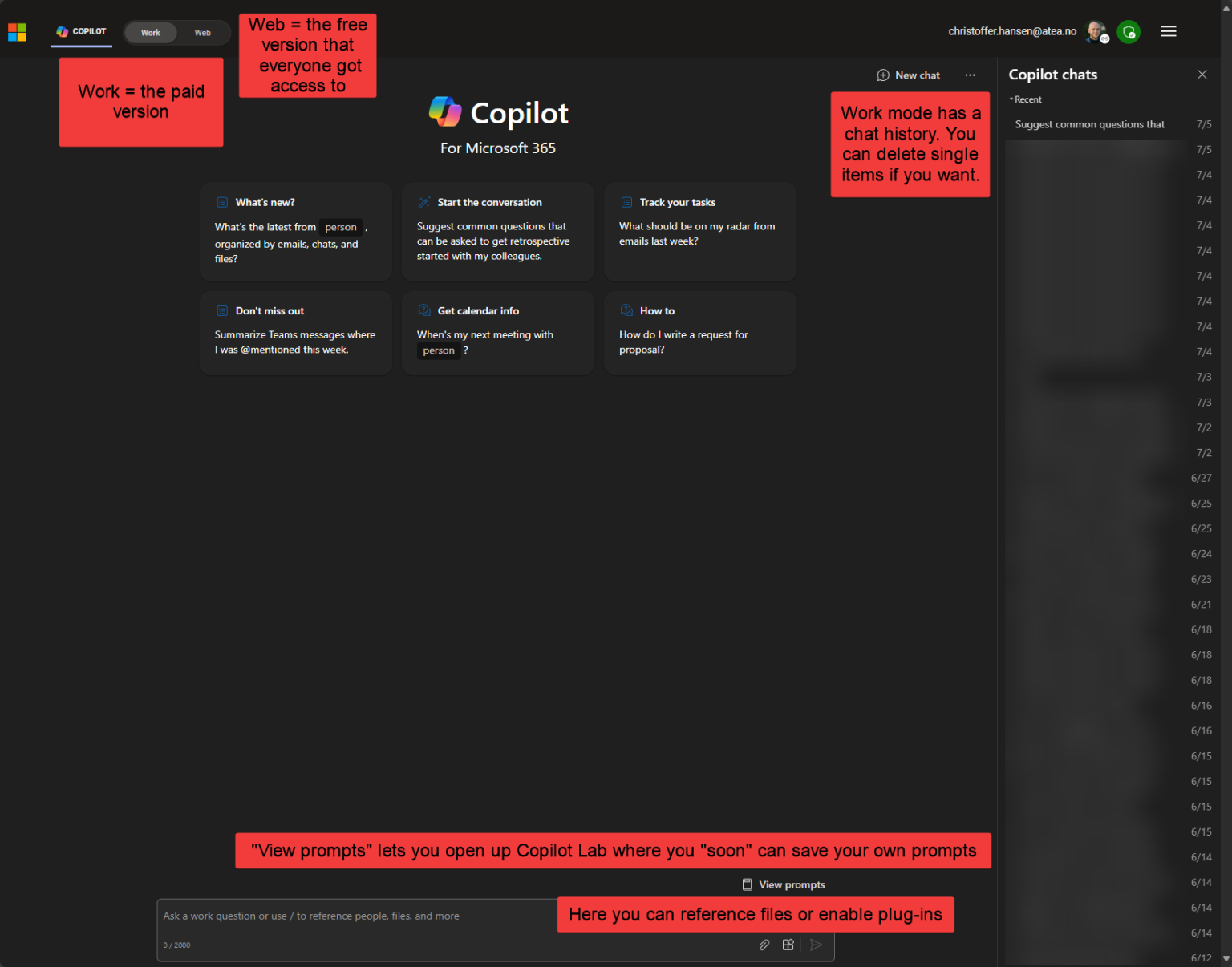Switch to Work mode toggle

(151, 33)
